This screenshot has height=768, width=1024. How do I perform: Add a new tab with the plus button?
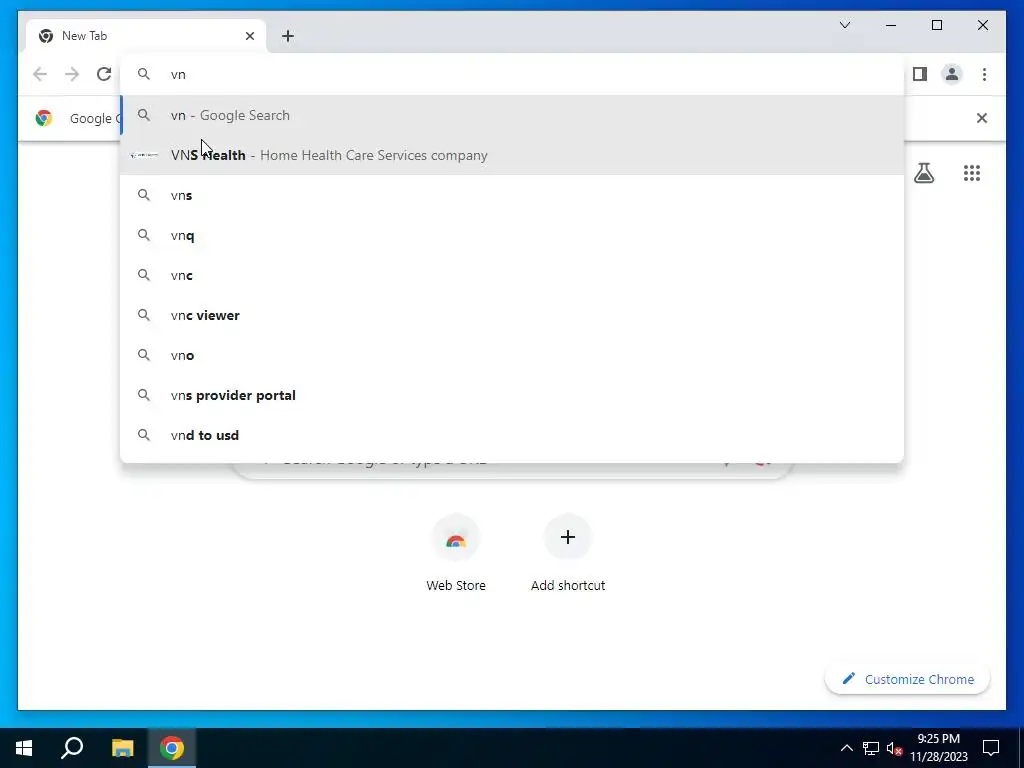click(x=287, y=36)
